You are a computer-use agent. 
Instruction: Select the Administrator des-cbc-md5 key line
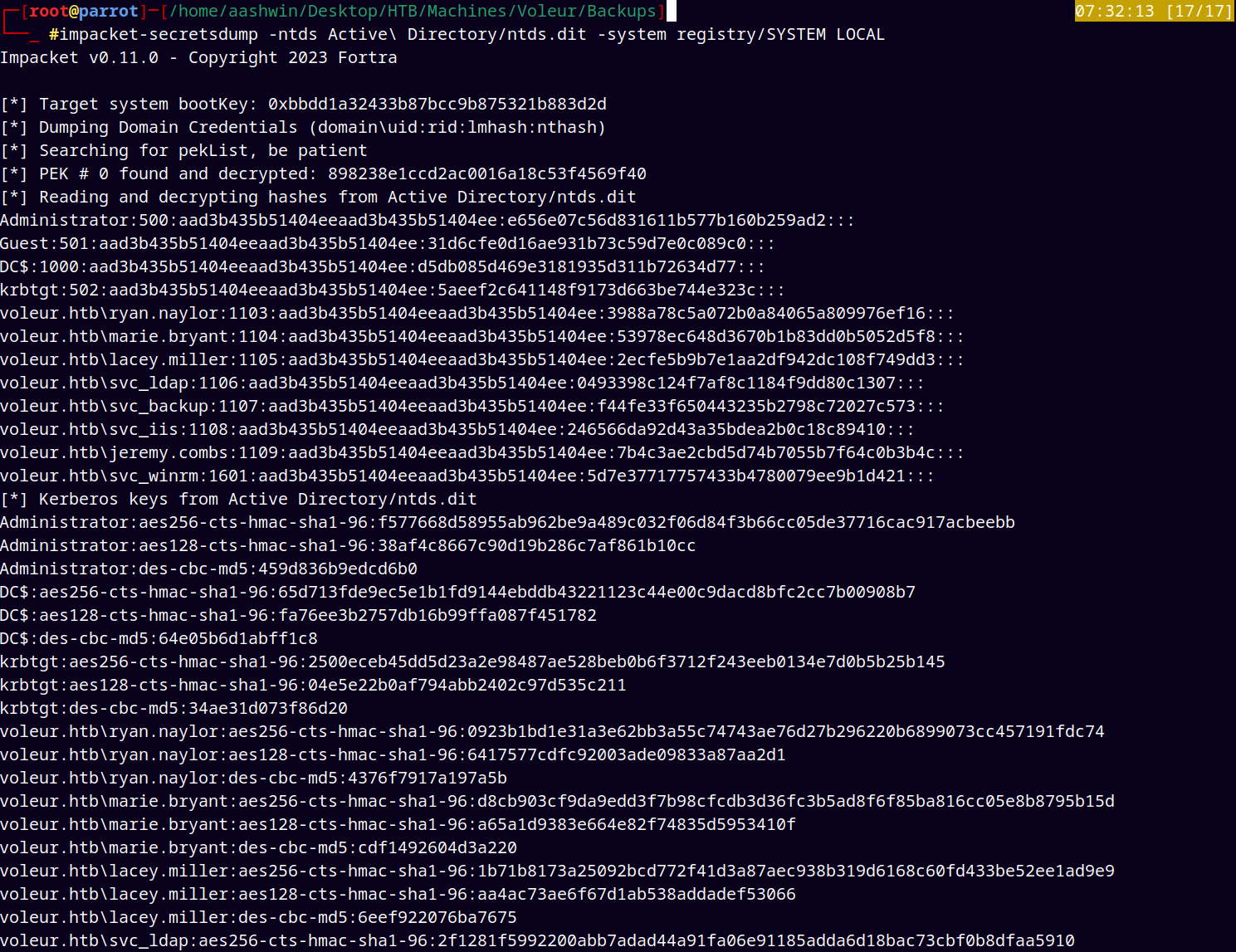(x=208, y=569)
